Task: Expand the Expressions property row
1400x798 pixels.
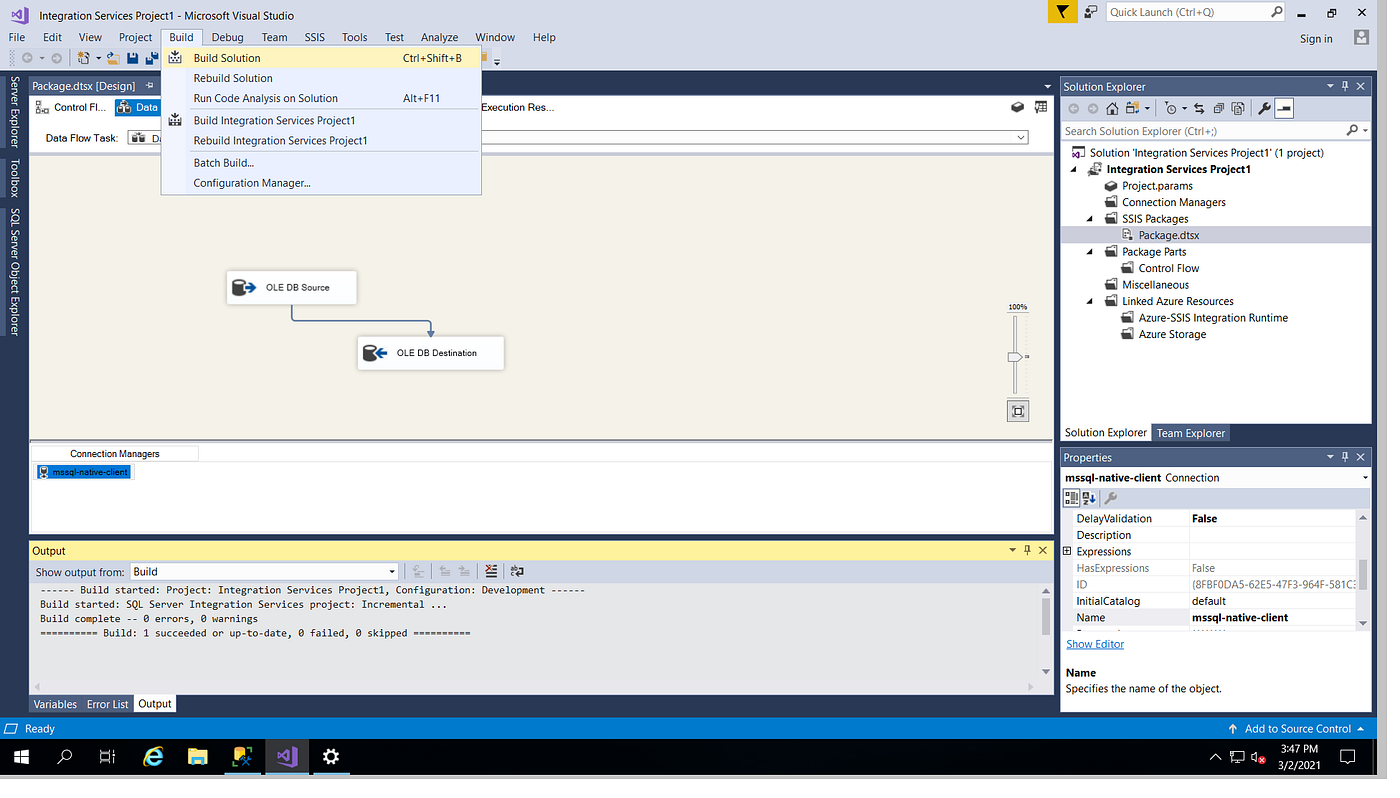Action: coord(1067,551)
